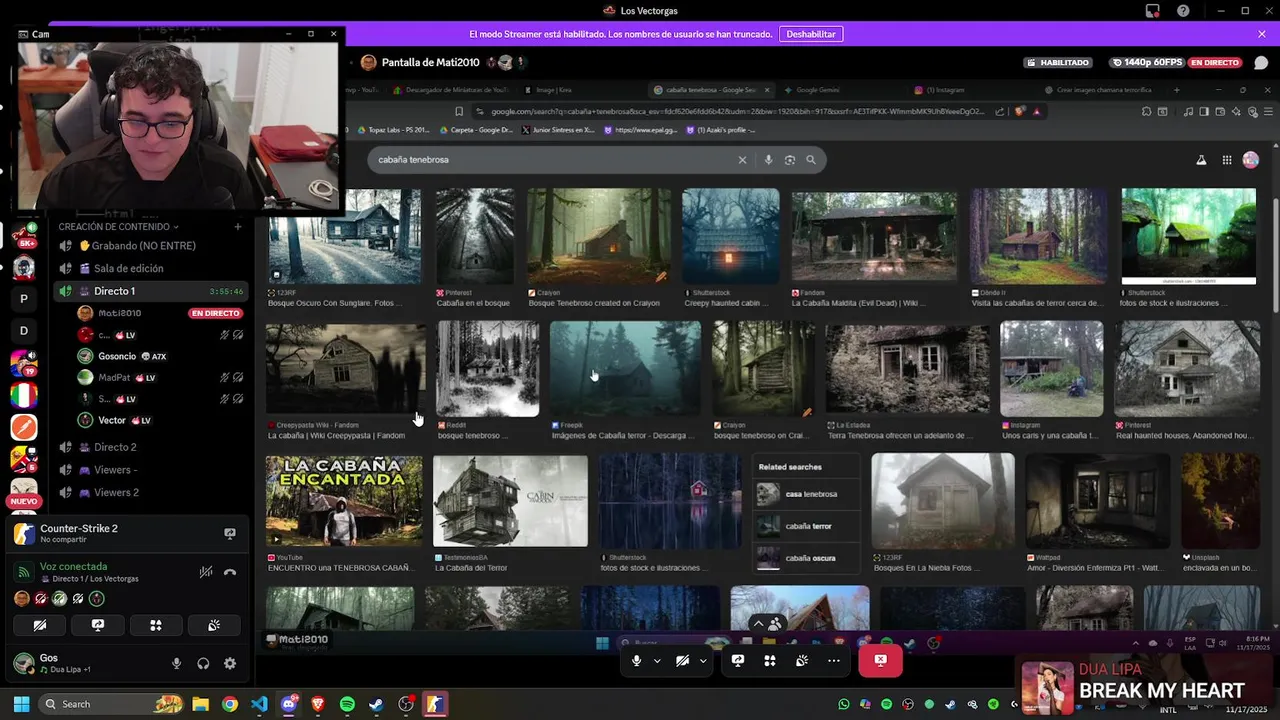
Task: Switch to Counter-Strike 2 in the taskbar
Action: 435,704
